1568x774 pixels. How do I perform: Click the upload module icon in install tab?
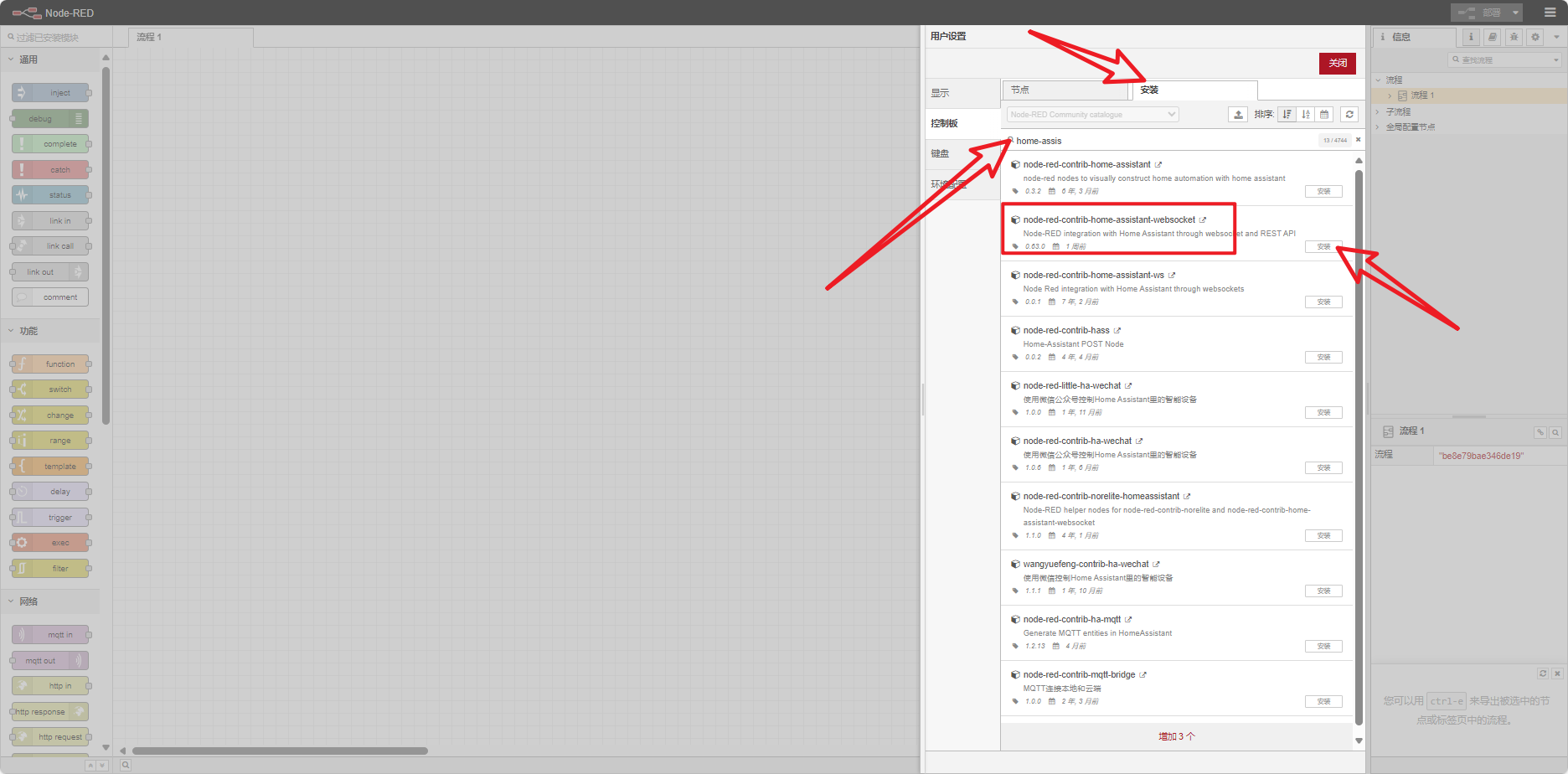tap(1238, 115)
